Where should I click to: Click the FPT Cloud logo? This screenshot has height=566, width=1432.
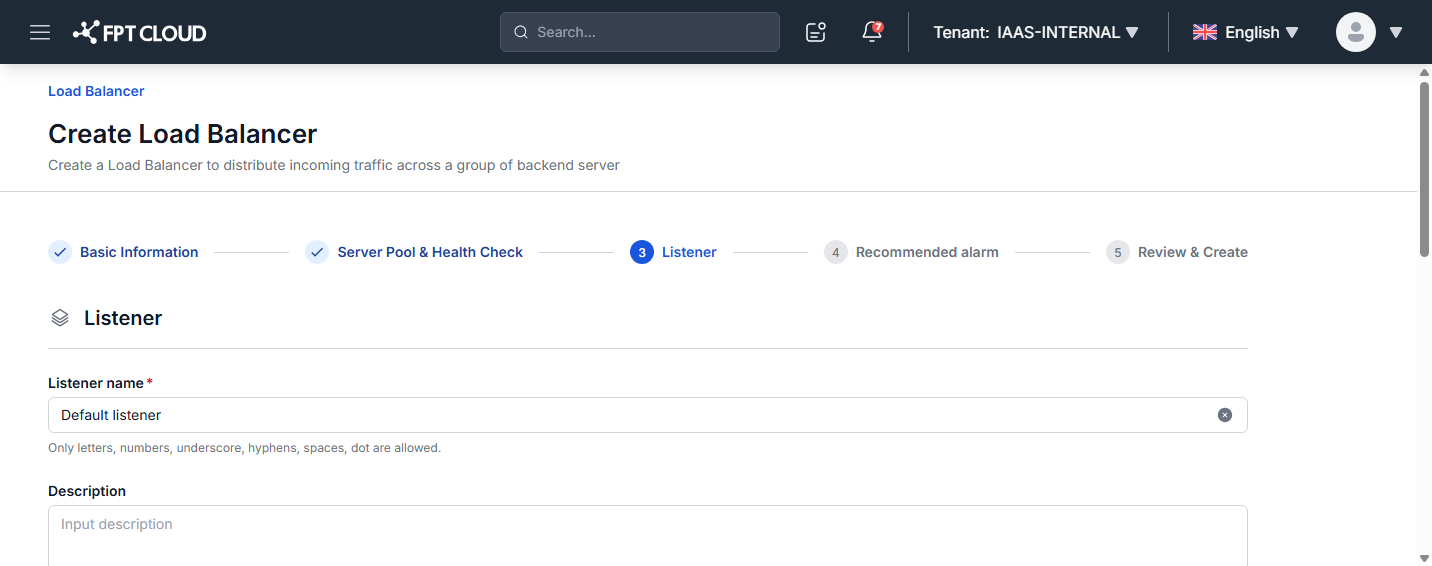140,32
